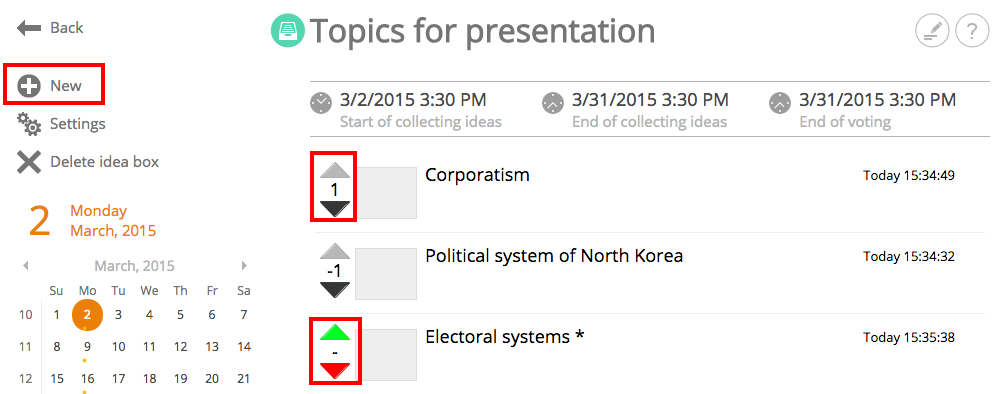Click the Delete idea box X icon
Viewport: 1006px width, 394px height.
pos(29,162)
